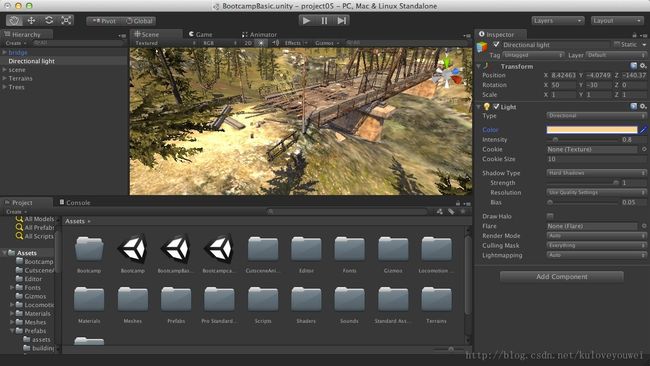650x366 pixels.
Task: Enable the Draw Halo checkbox
Action: [x=550, y=216]
